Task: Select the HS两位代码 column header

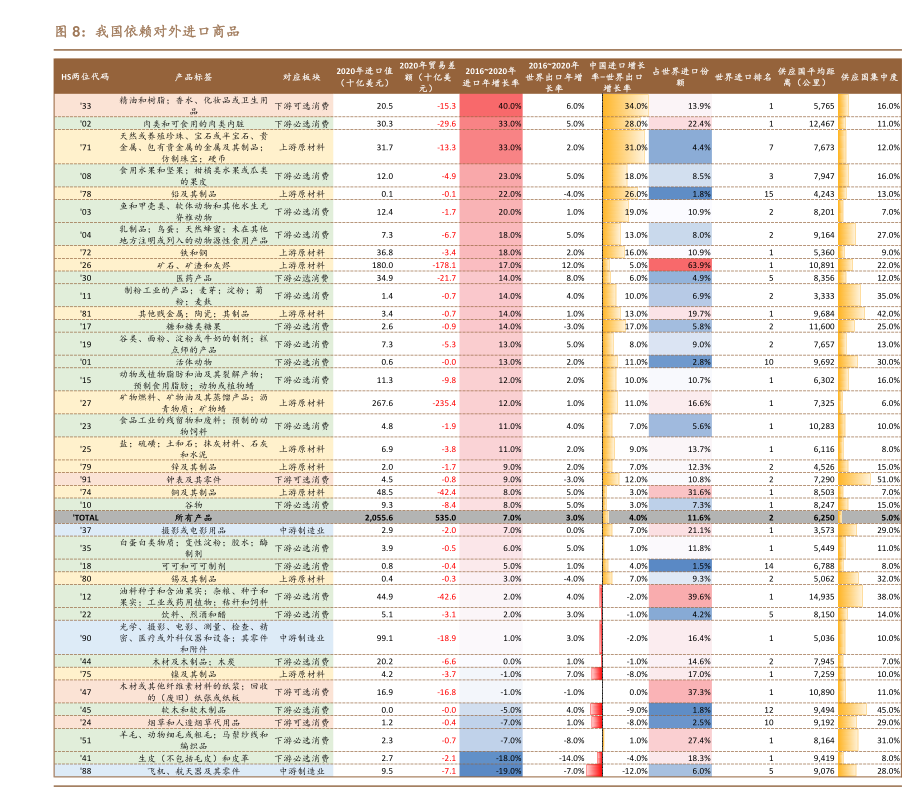Action: pyautogui.click(x=85, y=76)
